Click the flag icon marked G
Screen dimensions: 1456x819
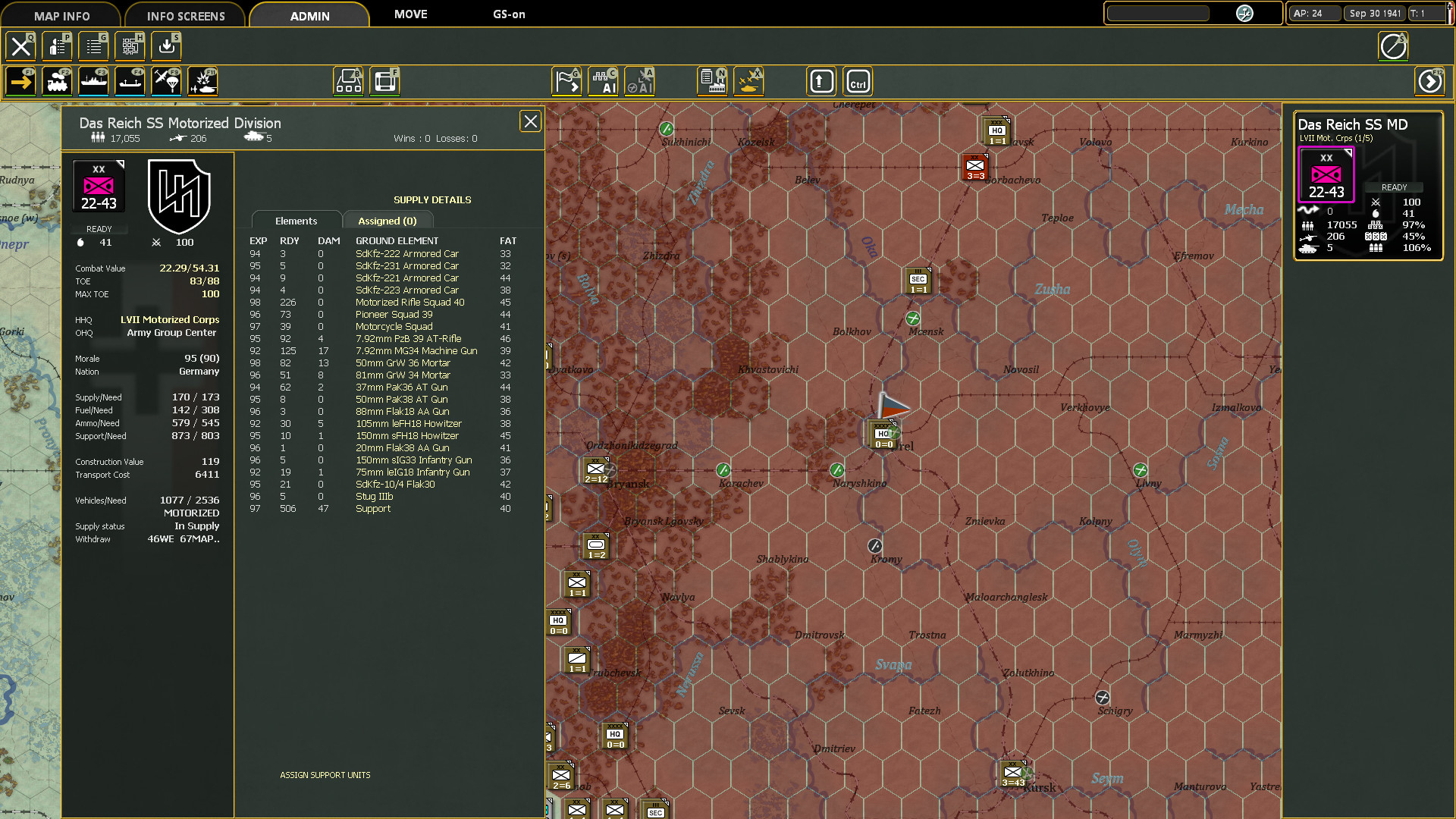[567, 81]
